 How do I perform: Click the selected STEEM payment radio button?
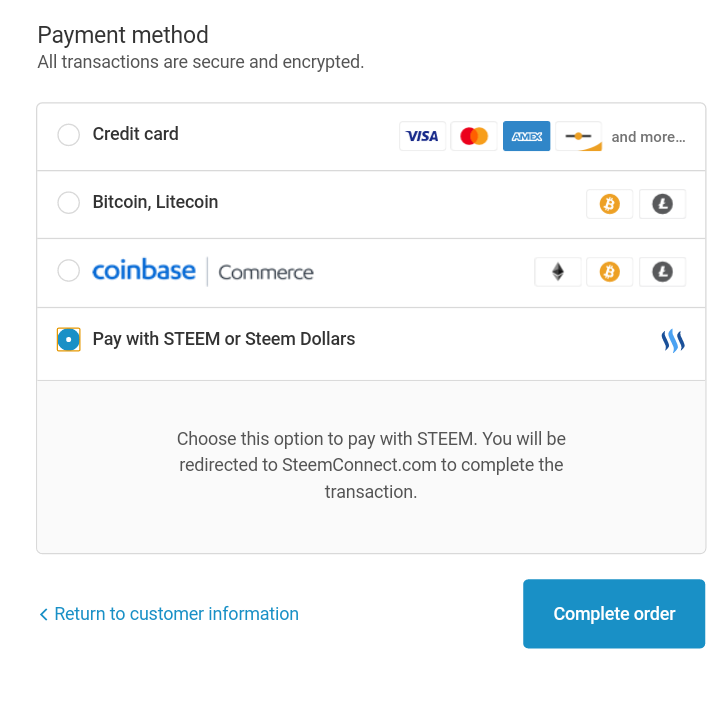point(68,339)
